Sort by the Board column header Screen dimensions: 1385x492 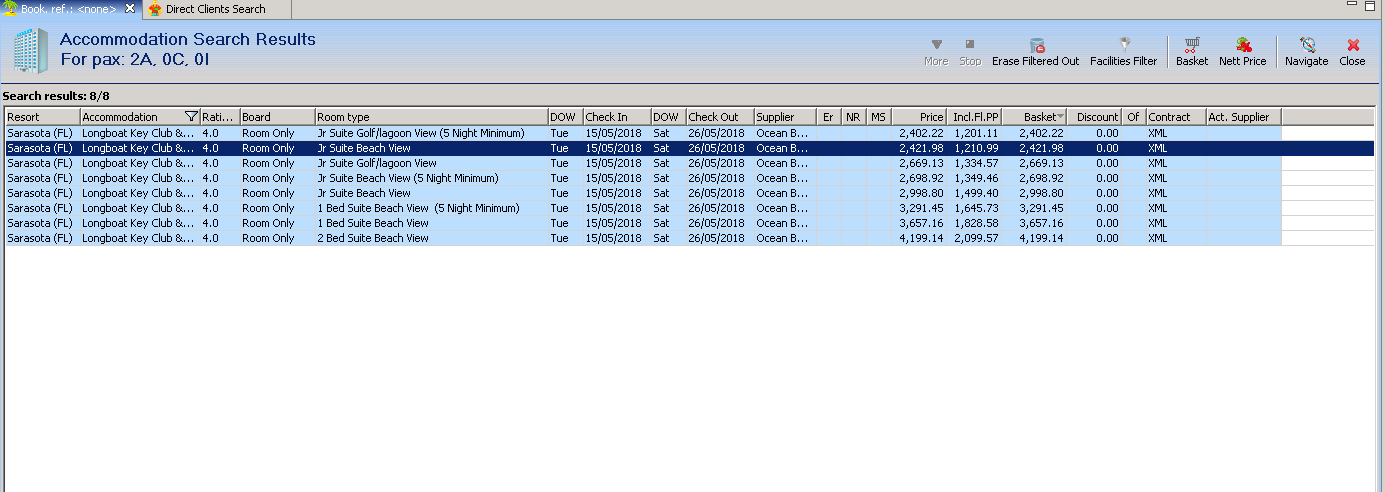(277, 117)
